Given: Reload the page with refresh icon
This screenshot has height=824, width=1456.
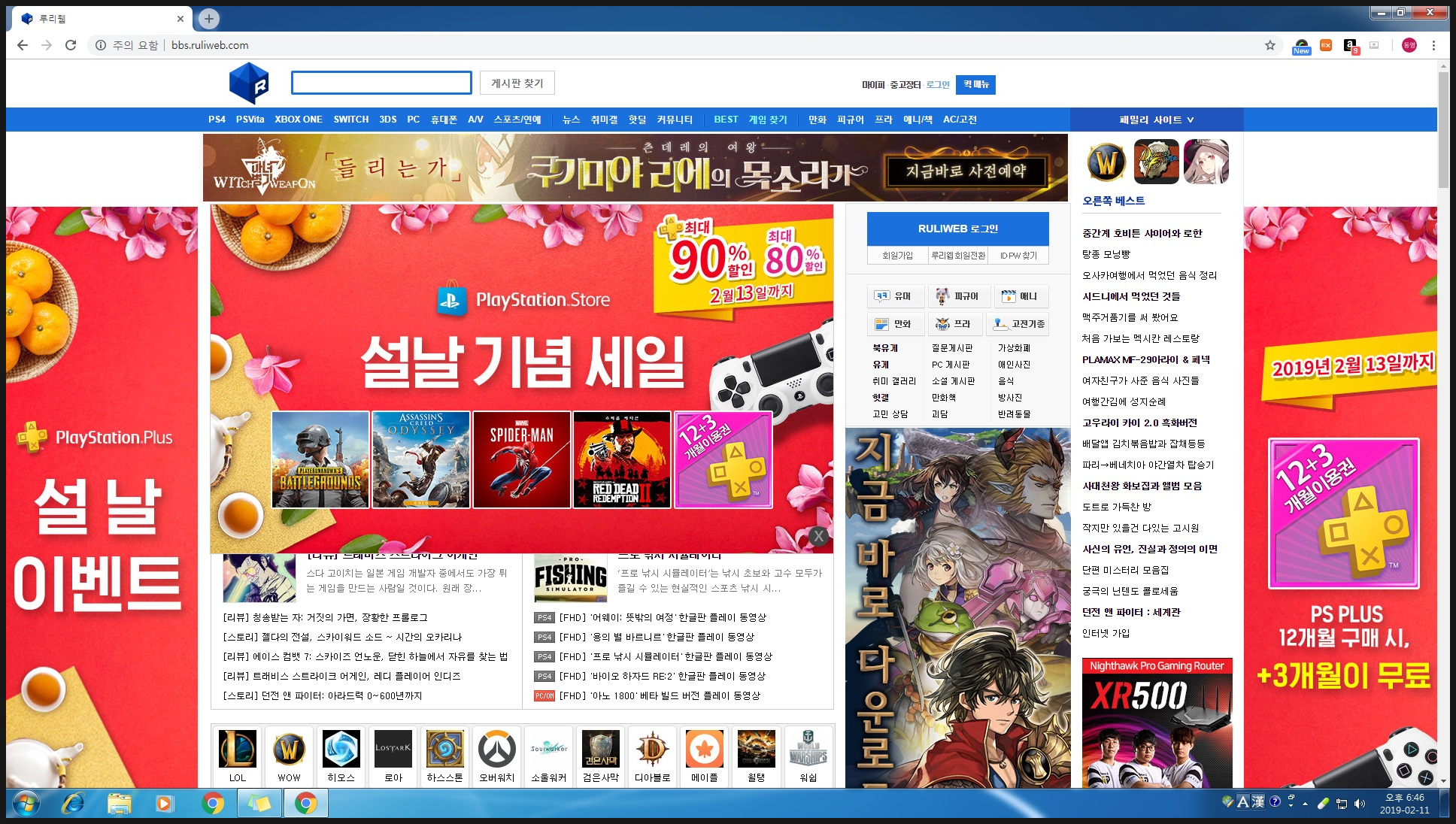Looking at the screenshot, I should pyautogui.click(x=71, y=45).
